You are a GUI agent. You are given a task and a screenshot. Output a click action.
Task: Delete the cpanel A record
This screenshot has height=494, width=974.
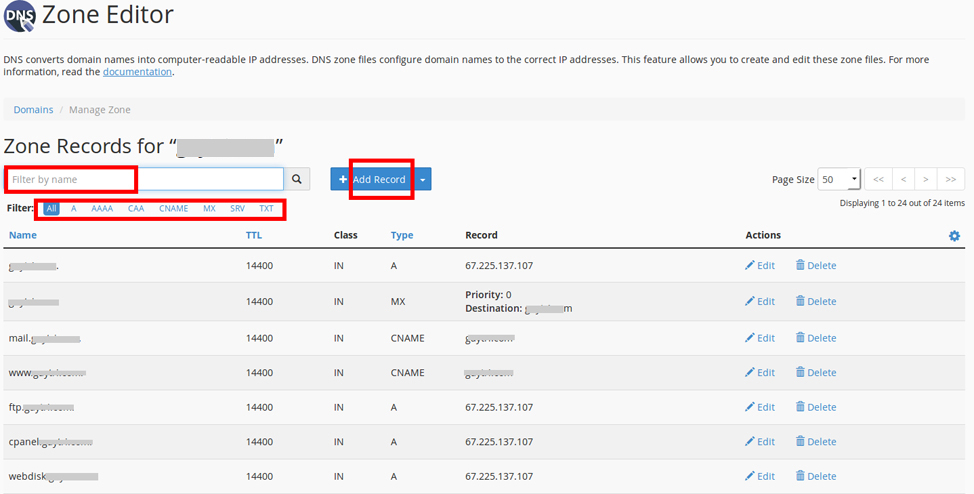(x=816, y=441)
